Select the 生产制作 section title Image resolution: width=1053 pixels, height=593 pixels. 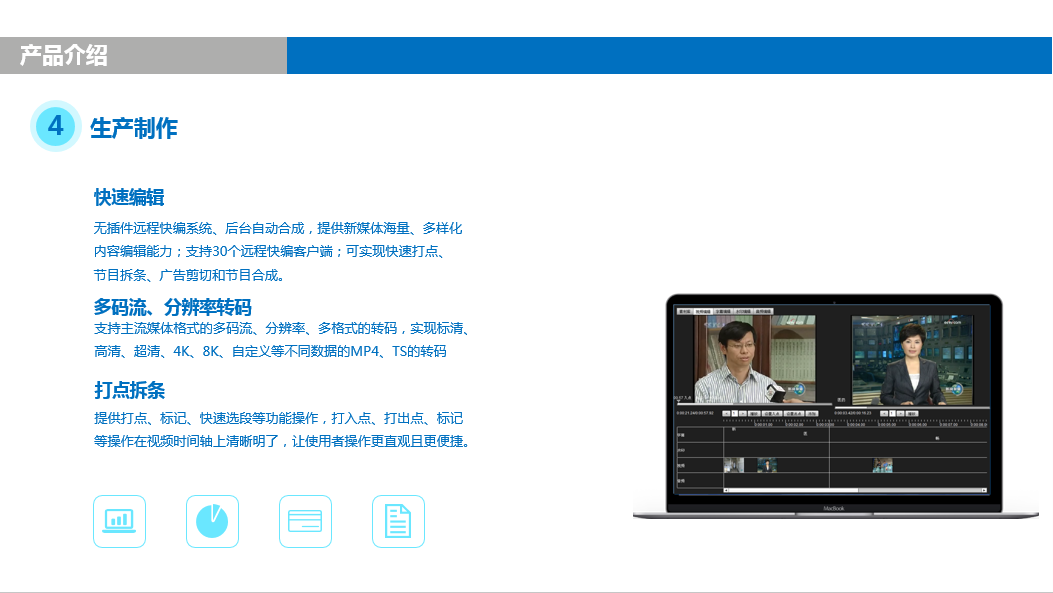pyautogui.click(x=134, y=128)
